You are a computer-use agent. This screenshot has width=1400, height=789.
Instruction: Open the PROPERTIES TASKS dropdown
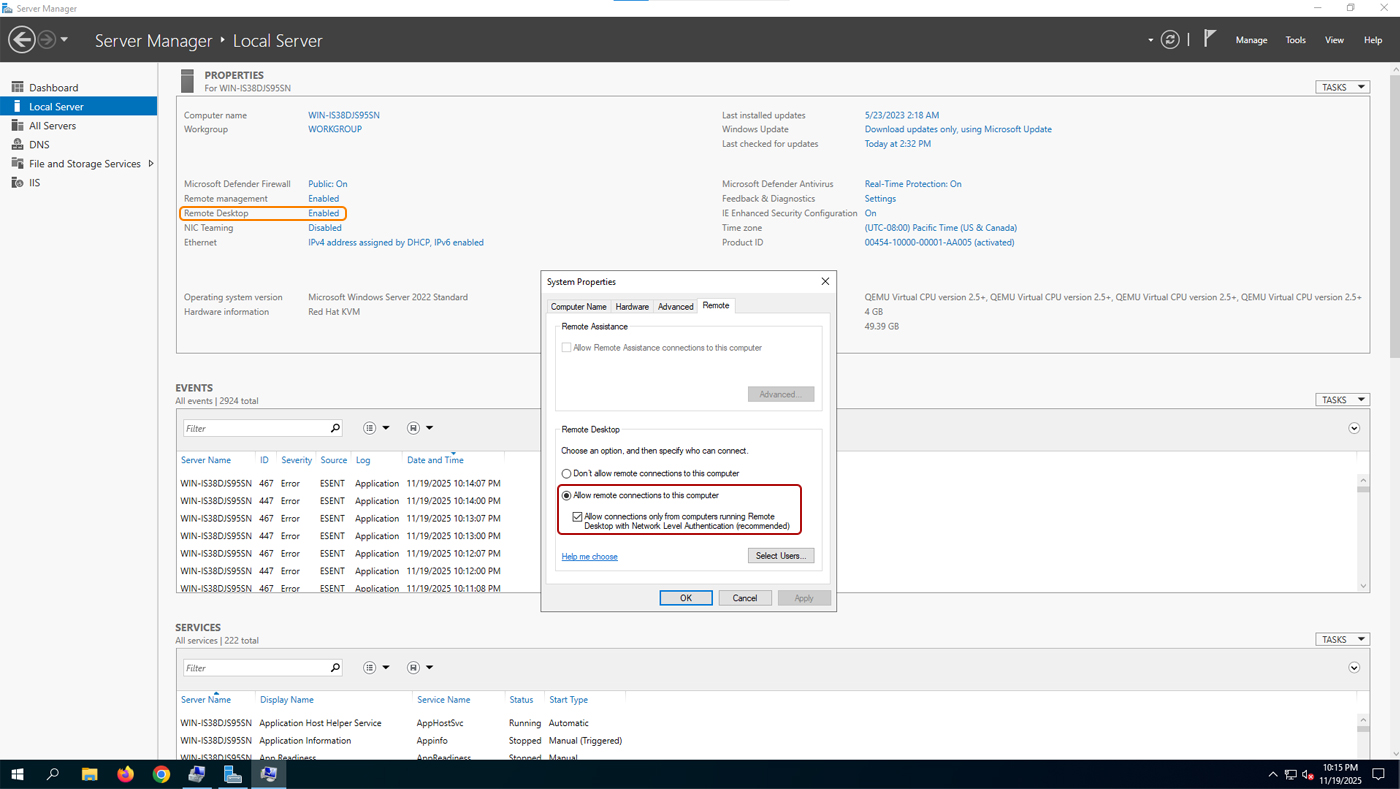pos(1342,86)
